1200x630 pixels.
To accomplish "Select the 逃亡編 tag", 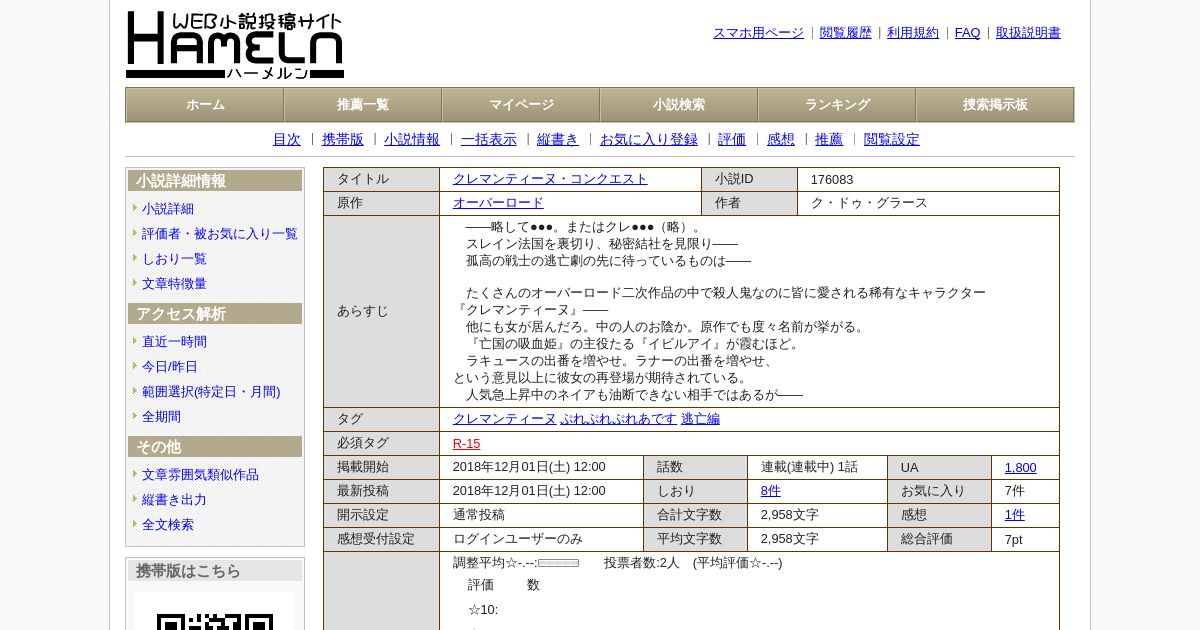I will coord(700,419).
